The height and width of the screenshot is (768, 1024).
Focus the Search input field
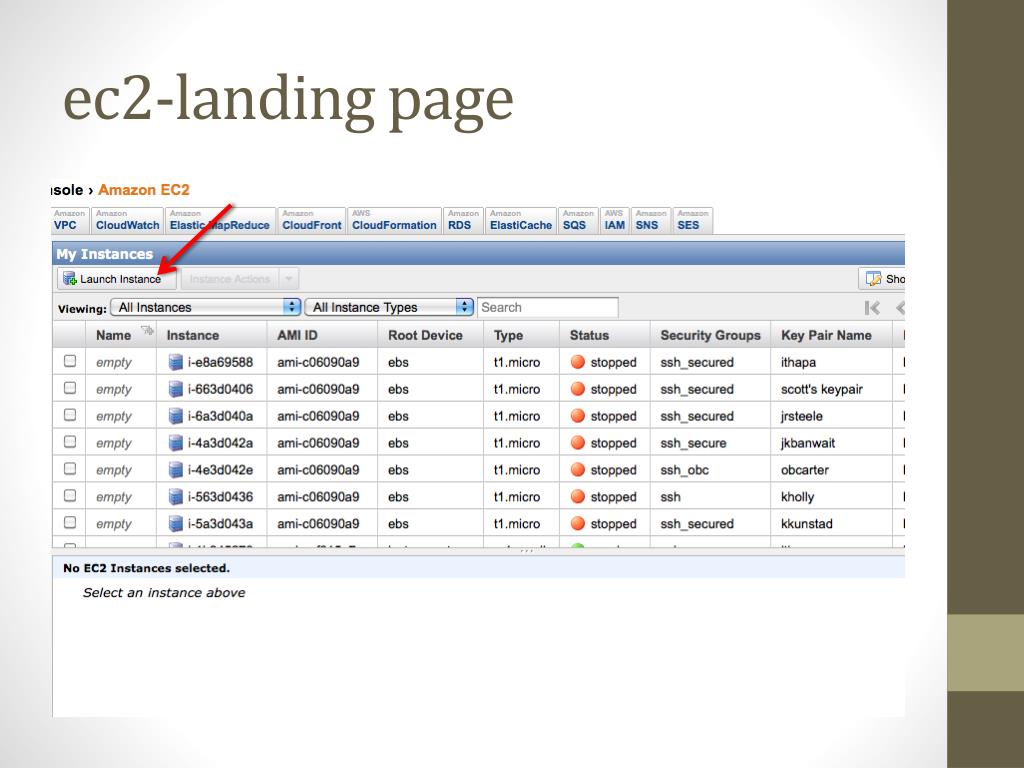coord(547,307)
